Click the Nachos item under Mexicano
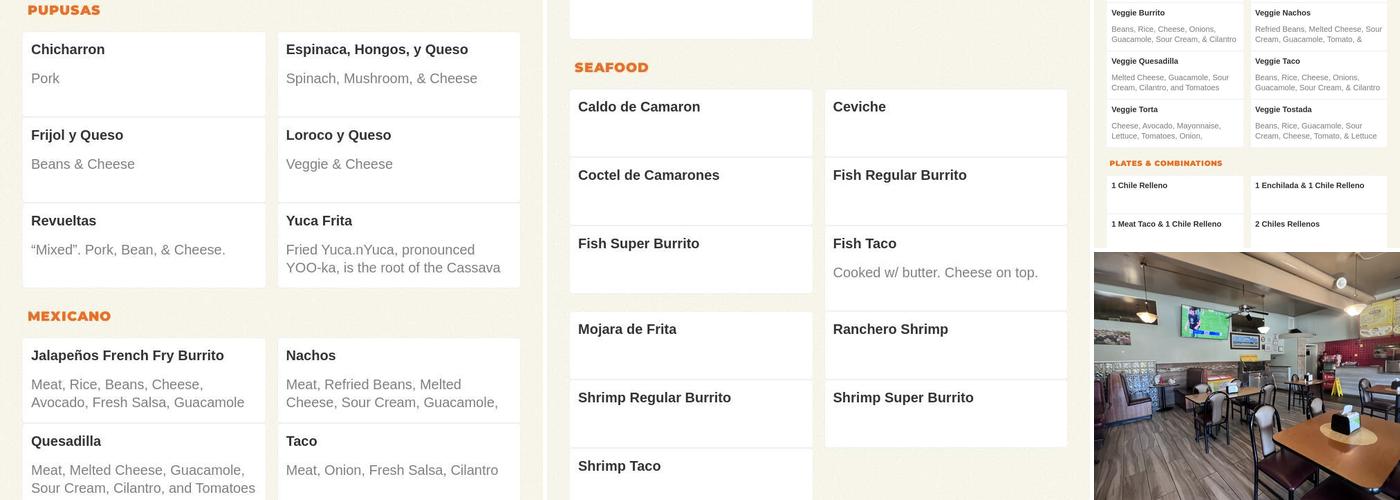The width and height of the screenshot is (1400, 500). point(399,380)
